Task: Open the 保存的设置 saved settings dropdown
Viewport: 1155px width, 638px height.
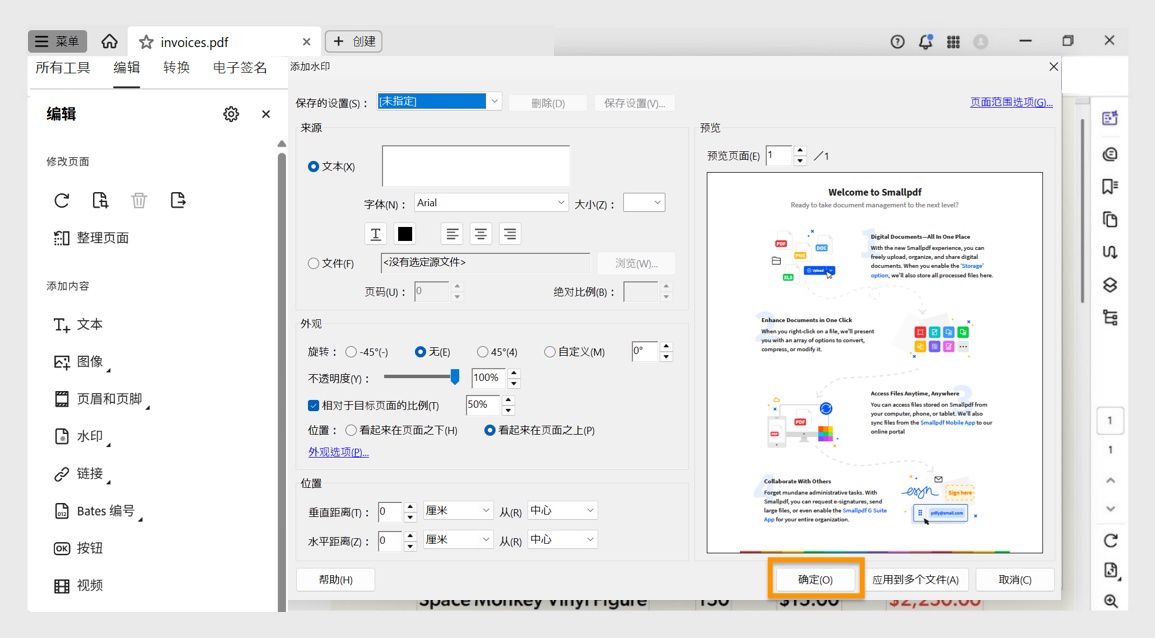Action: (x=494, y=101)
